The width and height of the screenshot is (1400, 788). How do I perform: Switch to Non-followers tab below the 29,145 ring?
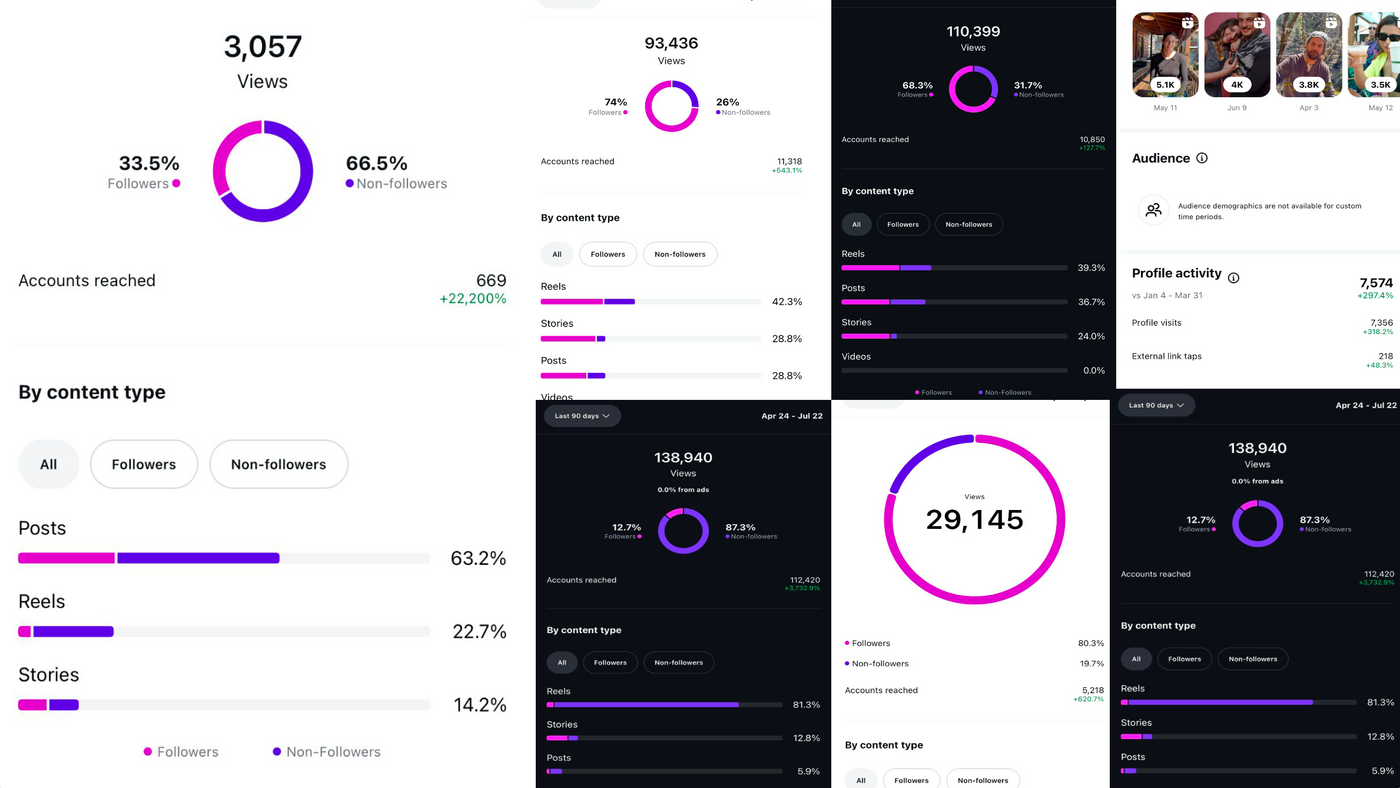tap(983, 780)
